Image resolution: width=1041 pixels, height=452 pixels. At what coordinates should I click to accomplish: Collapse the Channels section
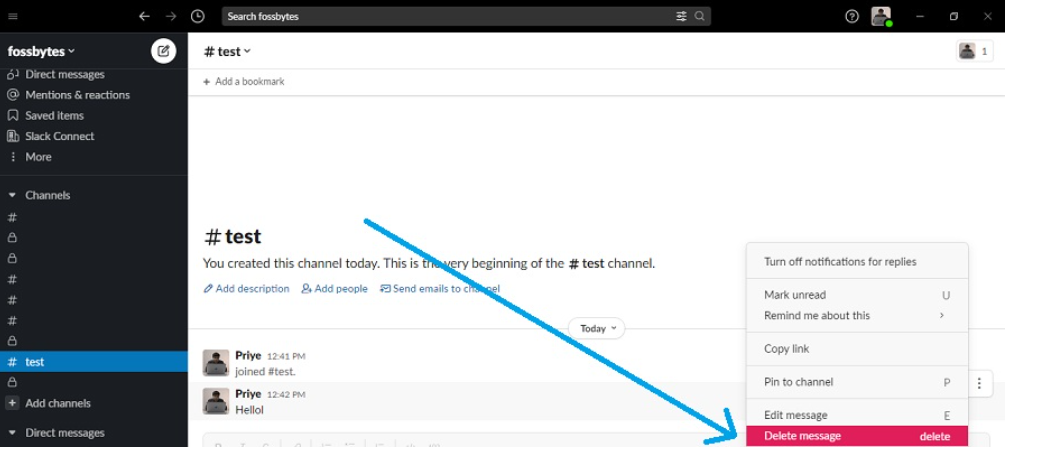point(13,195)
